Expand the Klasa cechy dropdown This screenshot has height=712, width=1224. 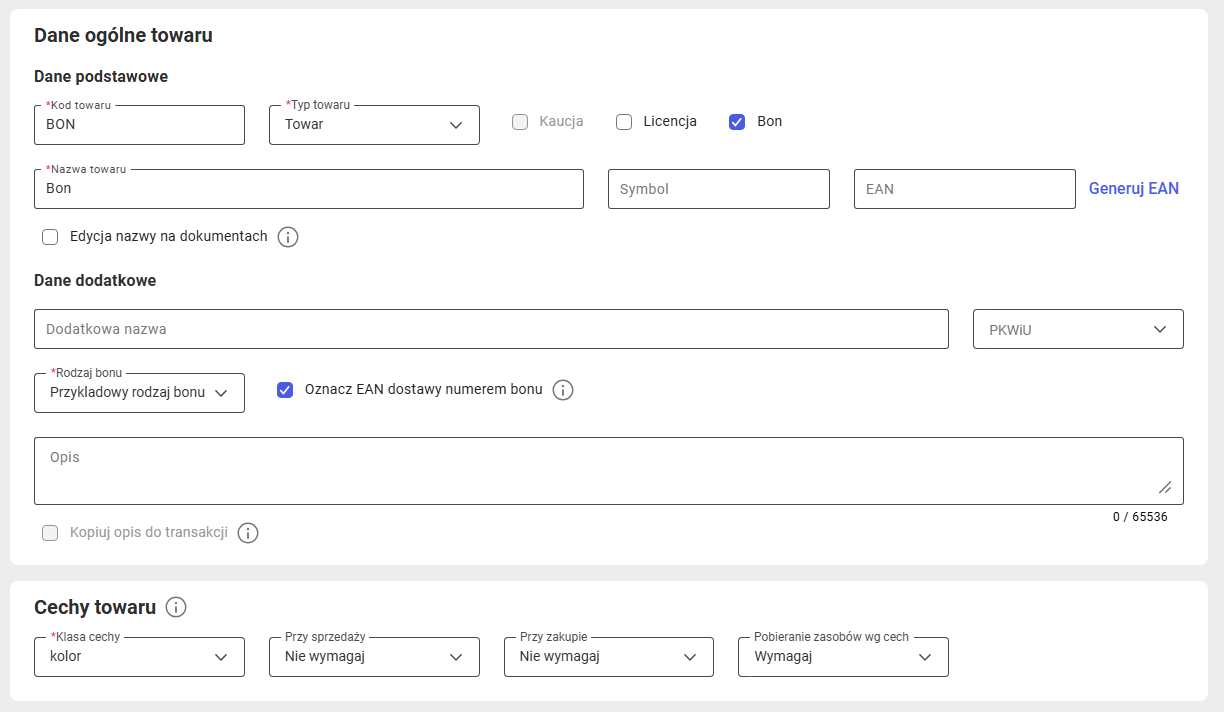pos(139,657)
